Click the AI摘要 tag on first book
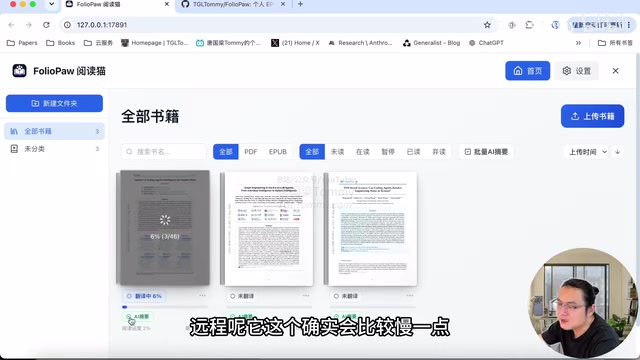Screen dimensions: 640x360 click(138, 316)
